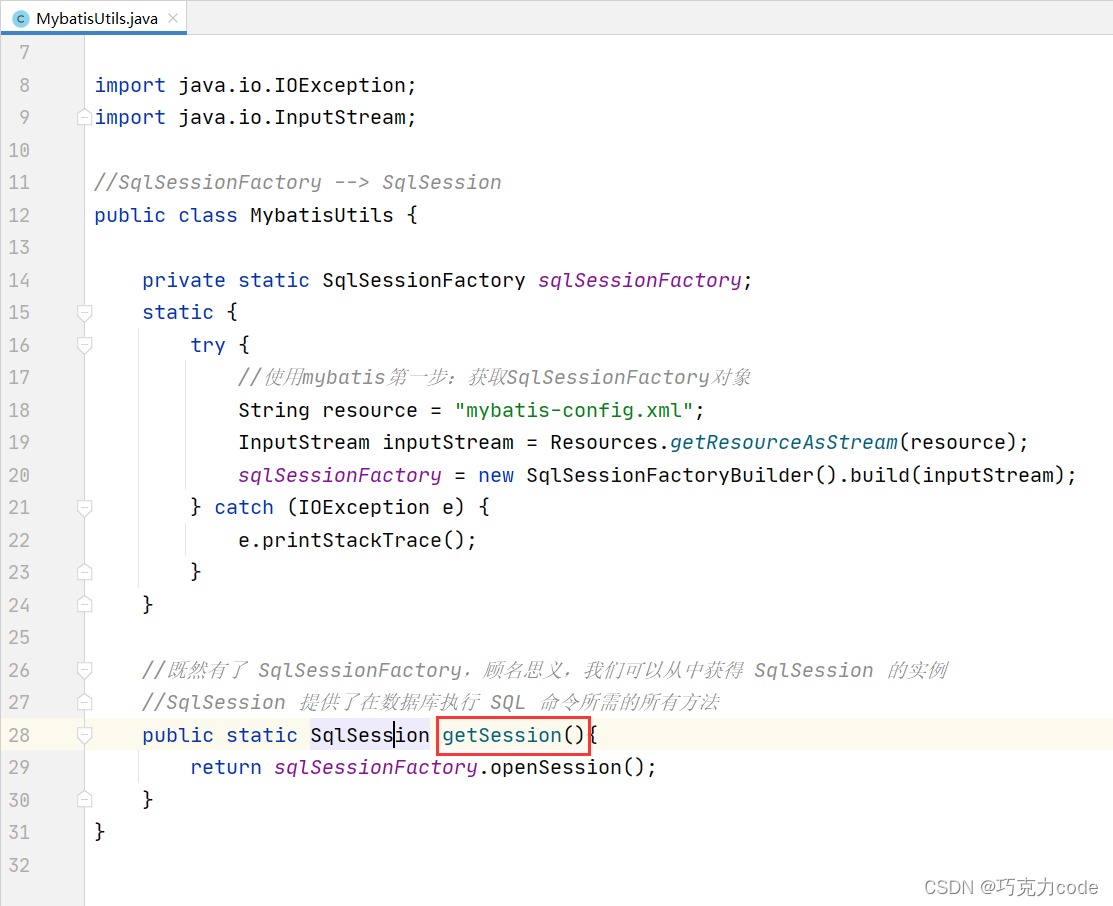Click the Java class icon on the tab
1113x906 pixels.
(21, 19)
